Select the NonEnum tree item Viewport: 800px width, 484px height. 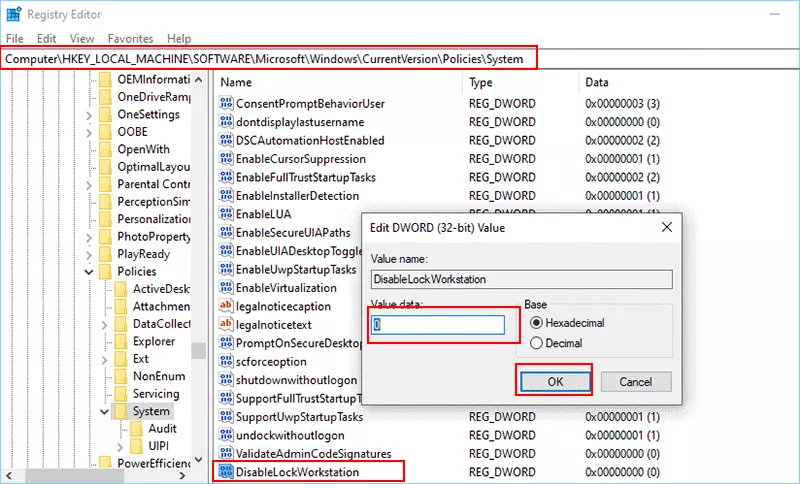(x=159, y=376)
